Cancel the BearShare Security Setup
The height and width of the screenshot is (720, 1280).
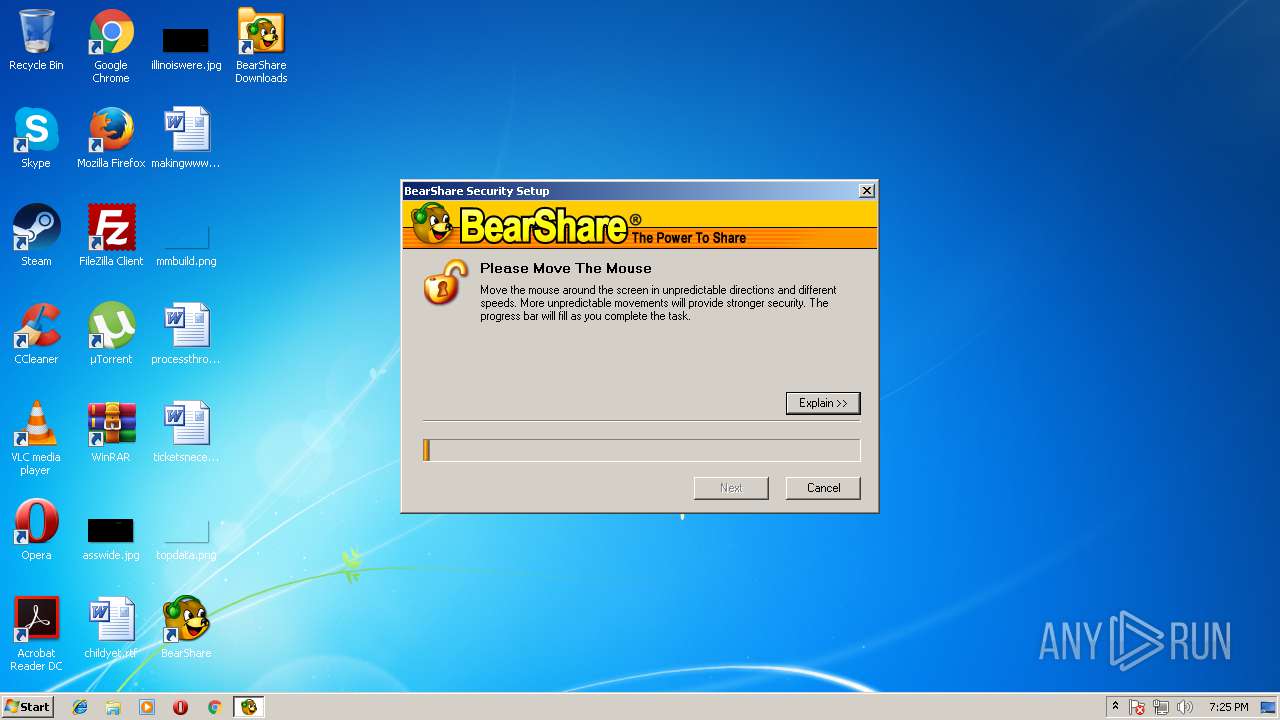(823, 488)
